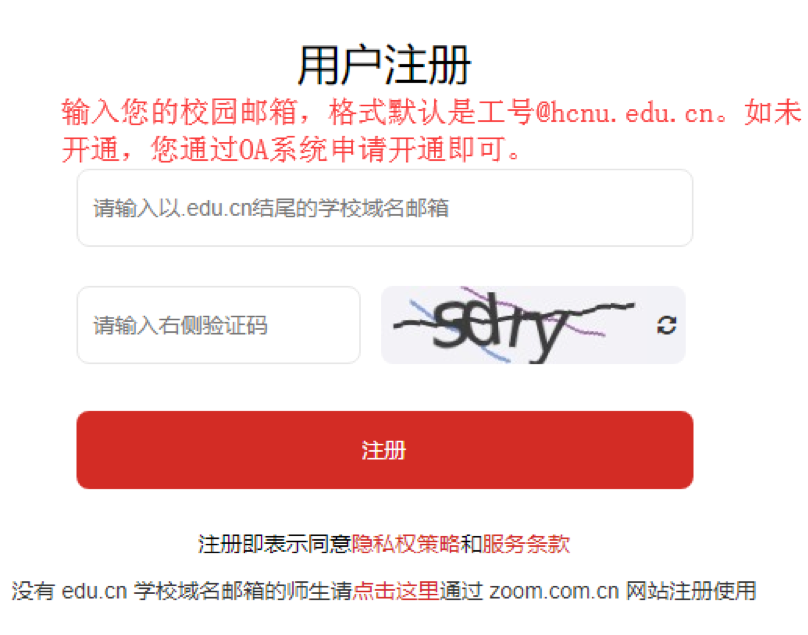Click the 如未 text at the notice end
This screenshot has width=808, height=635.
coord(772,112)
